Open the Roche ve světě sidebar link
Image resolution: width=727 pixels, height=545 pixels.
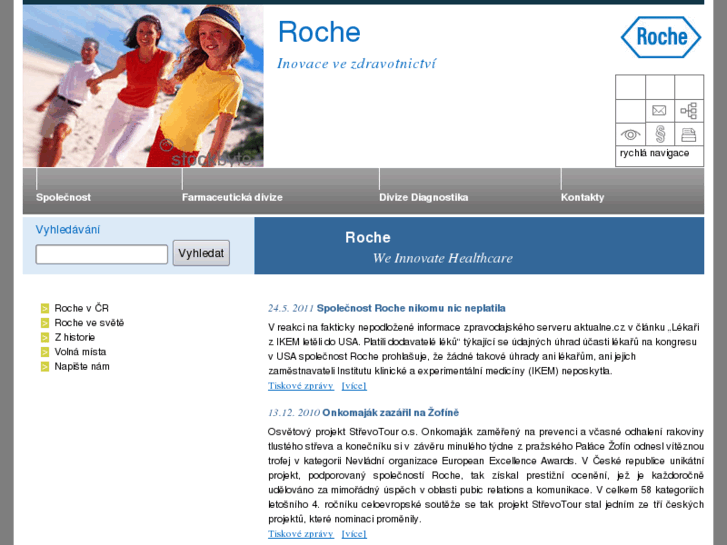pos(89,323)
